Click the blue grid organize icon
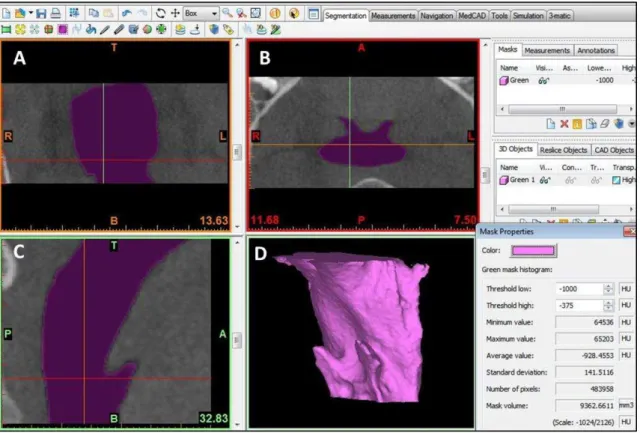Viewport: 640px width, 433px height. coord(74,13)
